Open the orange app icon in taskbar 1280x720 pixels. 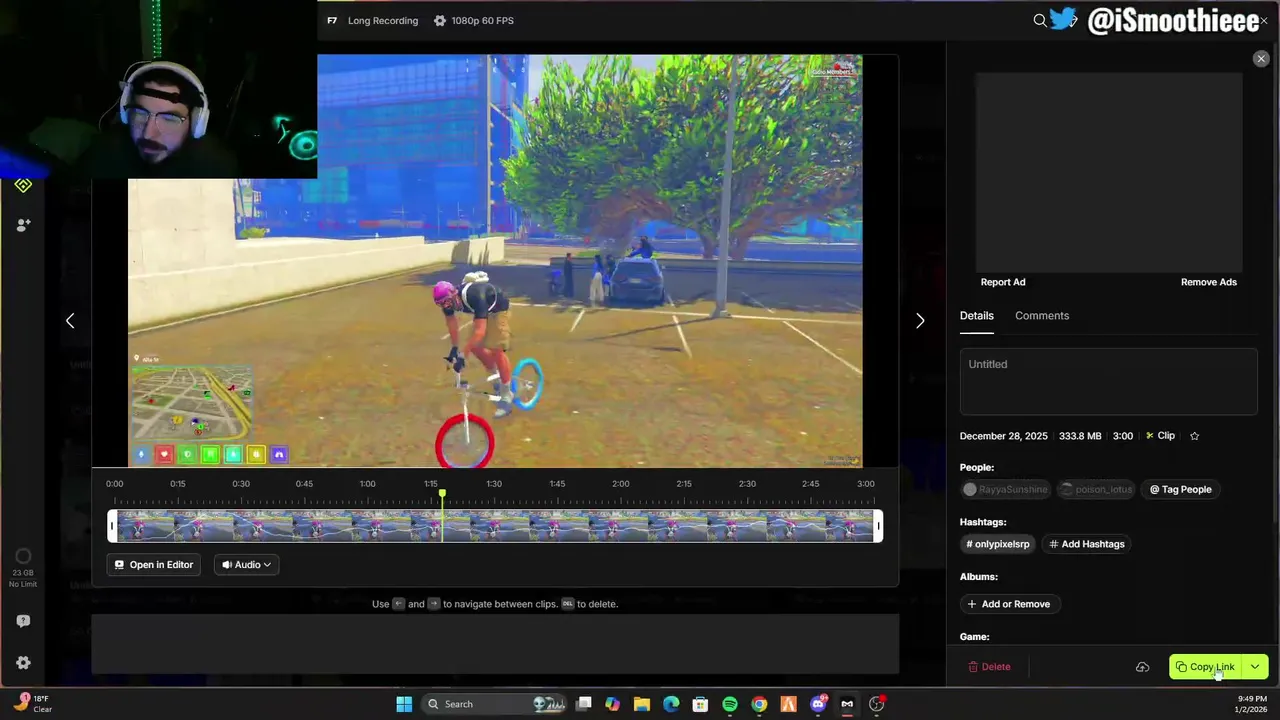[x=788, y=704]
